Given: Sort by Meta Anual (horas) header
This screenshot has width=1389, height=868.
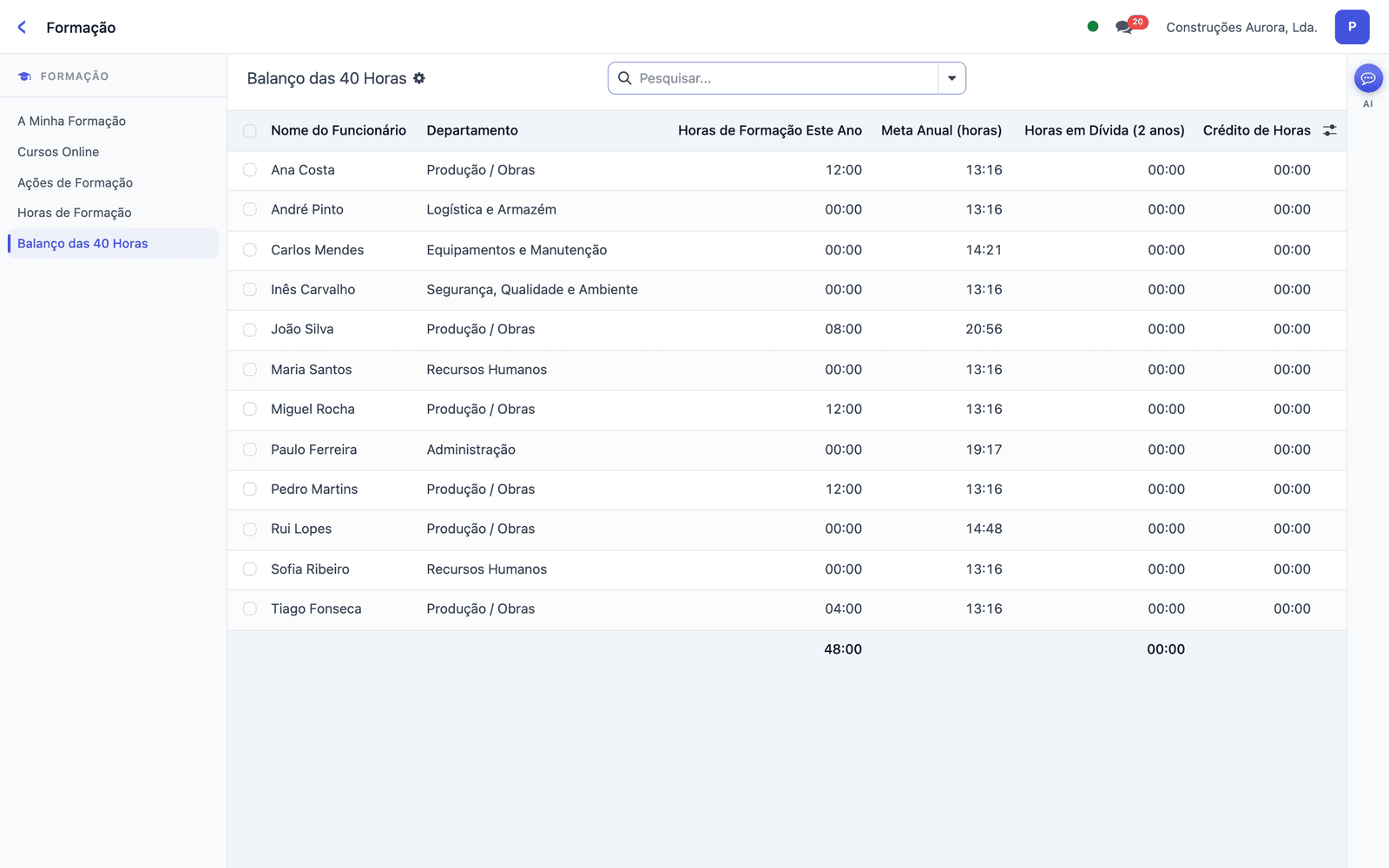Looking at the screenshot, I should [x=941, y=130].
